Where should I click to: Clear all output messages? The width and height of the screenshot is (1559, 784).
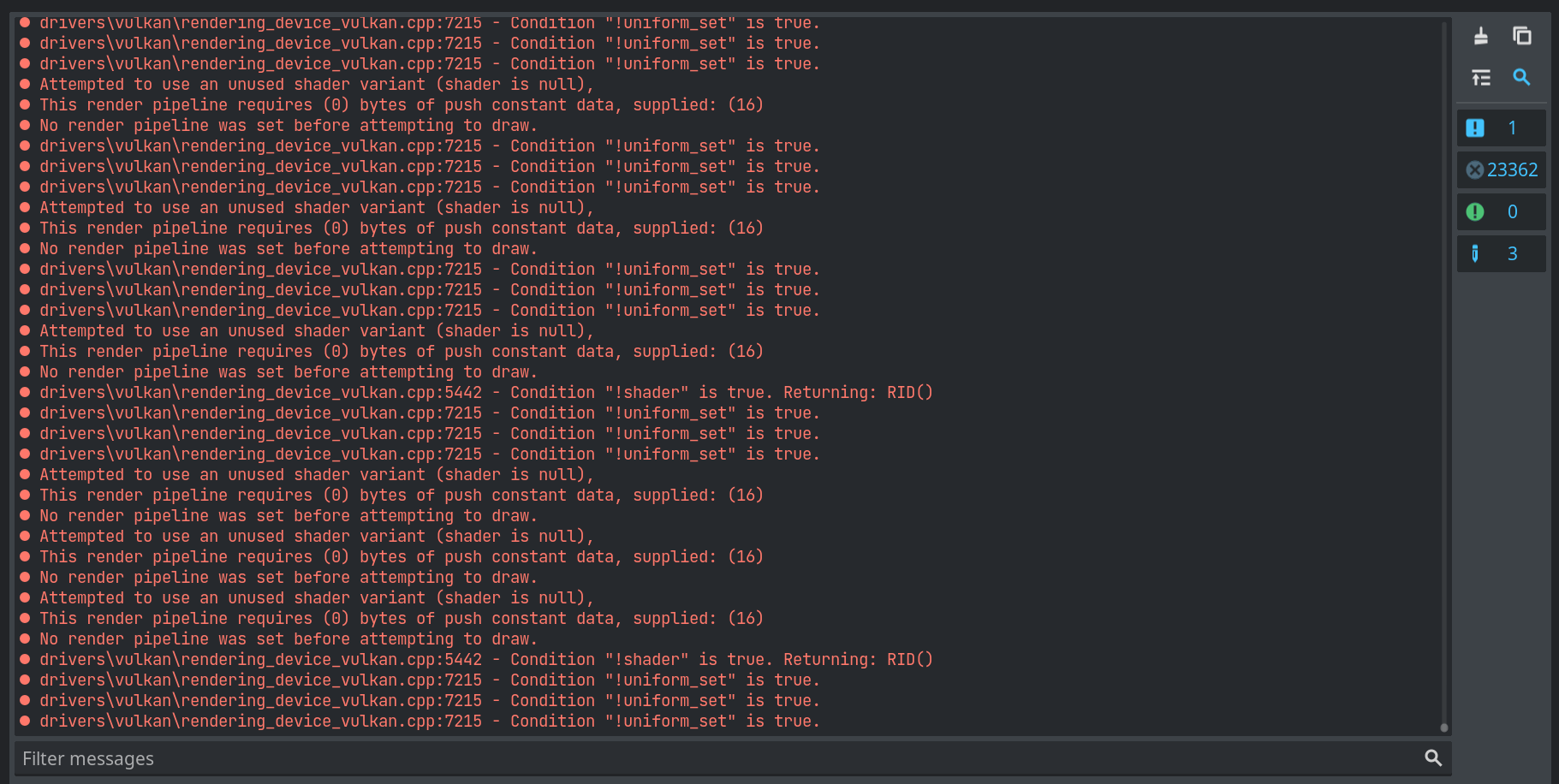coord(1481,36)
